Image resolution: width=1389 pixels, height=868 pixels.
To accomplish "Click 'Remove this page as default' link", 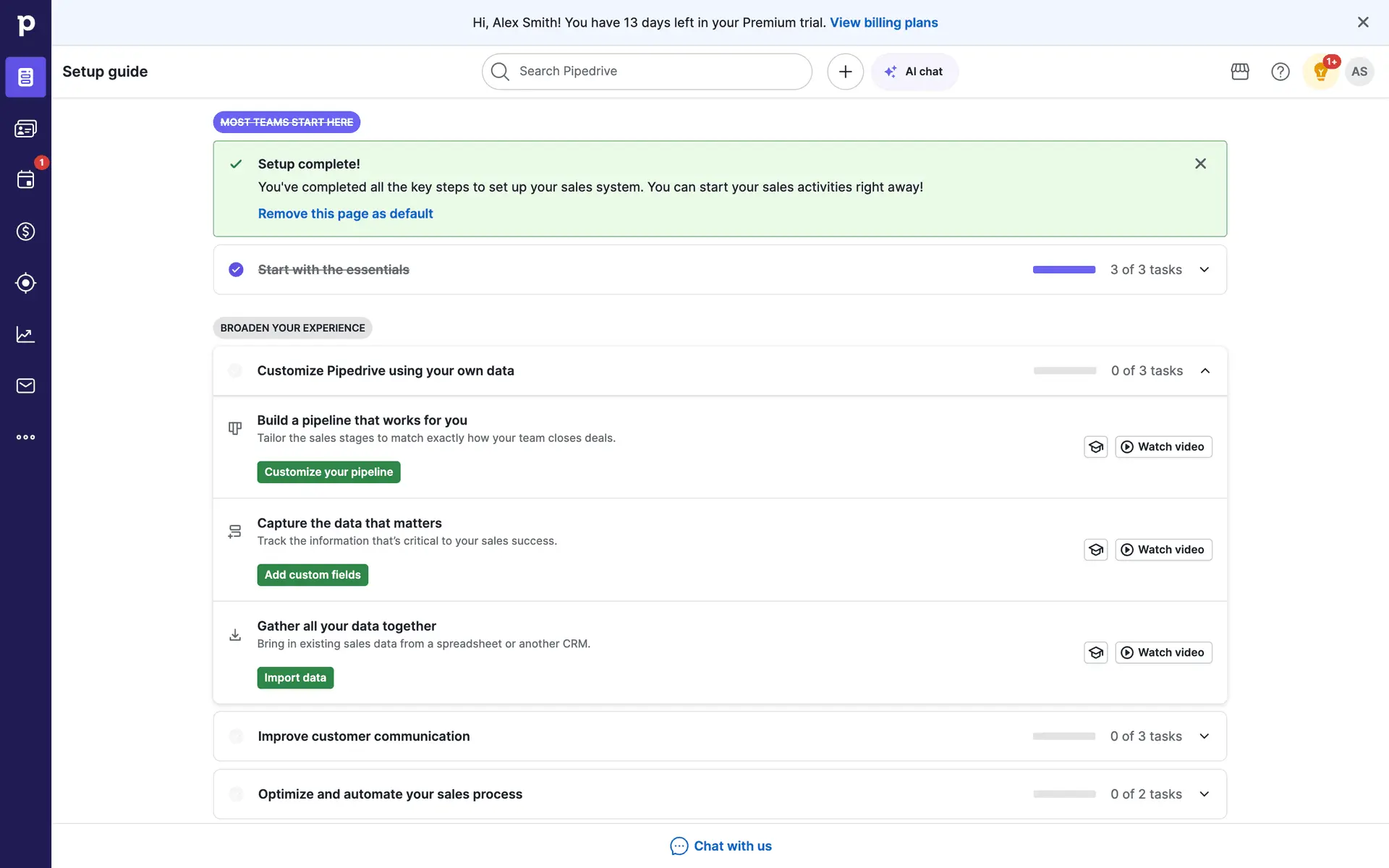I will pos(345,214).
